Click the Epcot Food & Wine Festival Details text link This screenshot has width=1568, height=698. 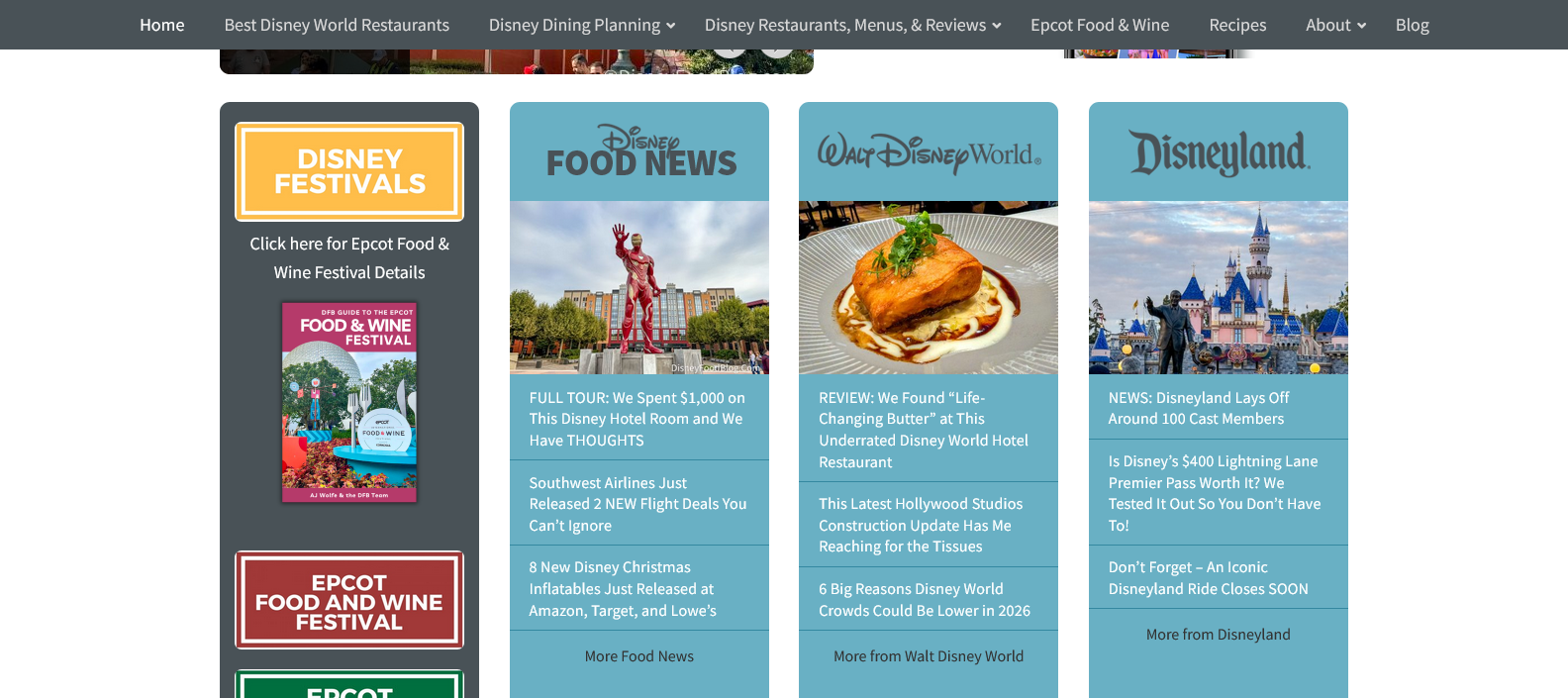[349, 257]
